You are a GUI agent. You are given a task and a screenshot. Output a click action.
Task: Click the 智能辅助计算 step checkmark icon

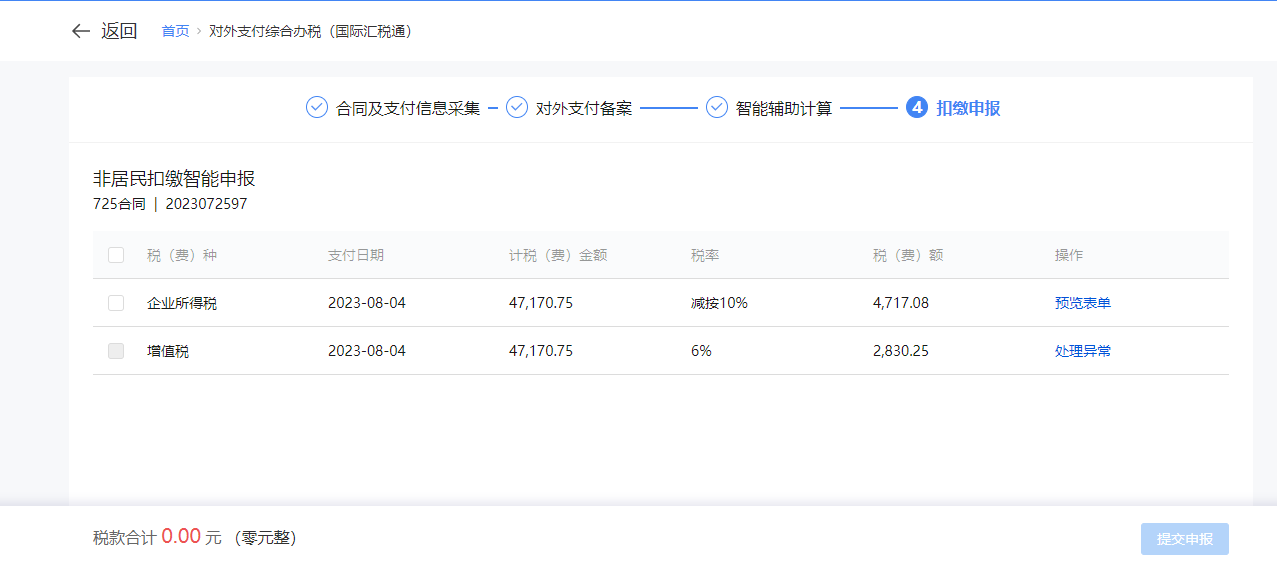point(717,108)
